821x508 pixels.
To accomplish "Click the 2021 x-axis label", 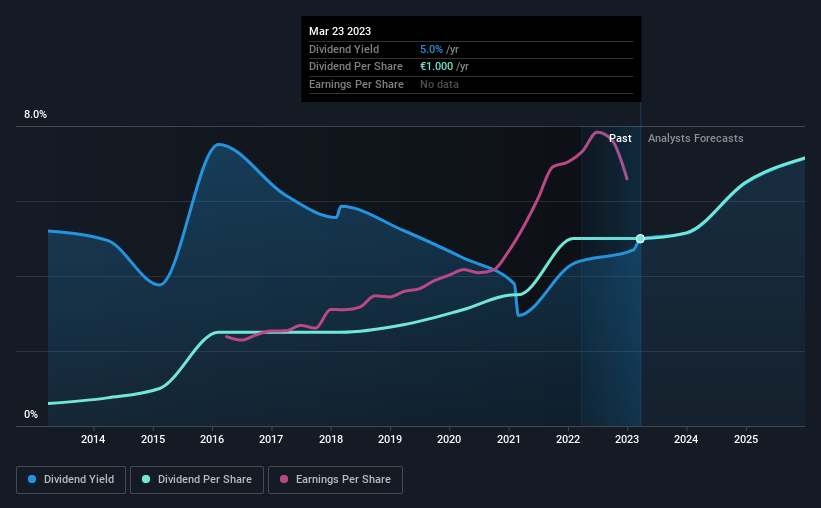I will (x=508, y=439).
